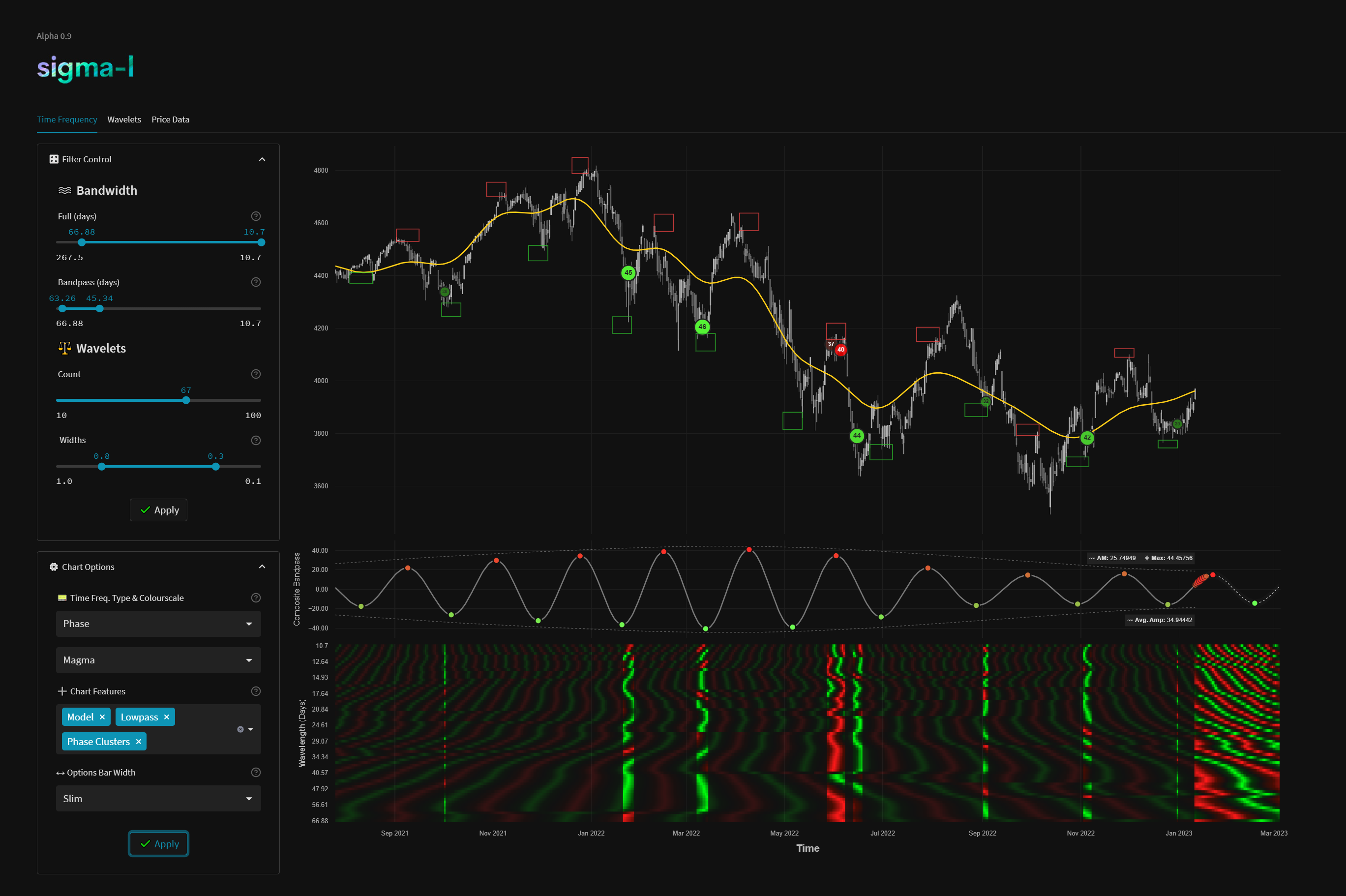Click the Slim options bar width selector
Screen dimensions: 1346x896
point(158,798)
